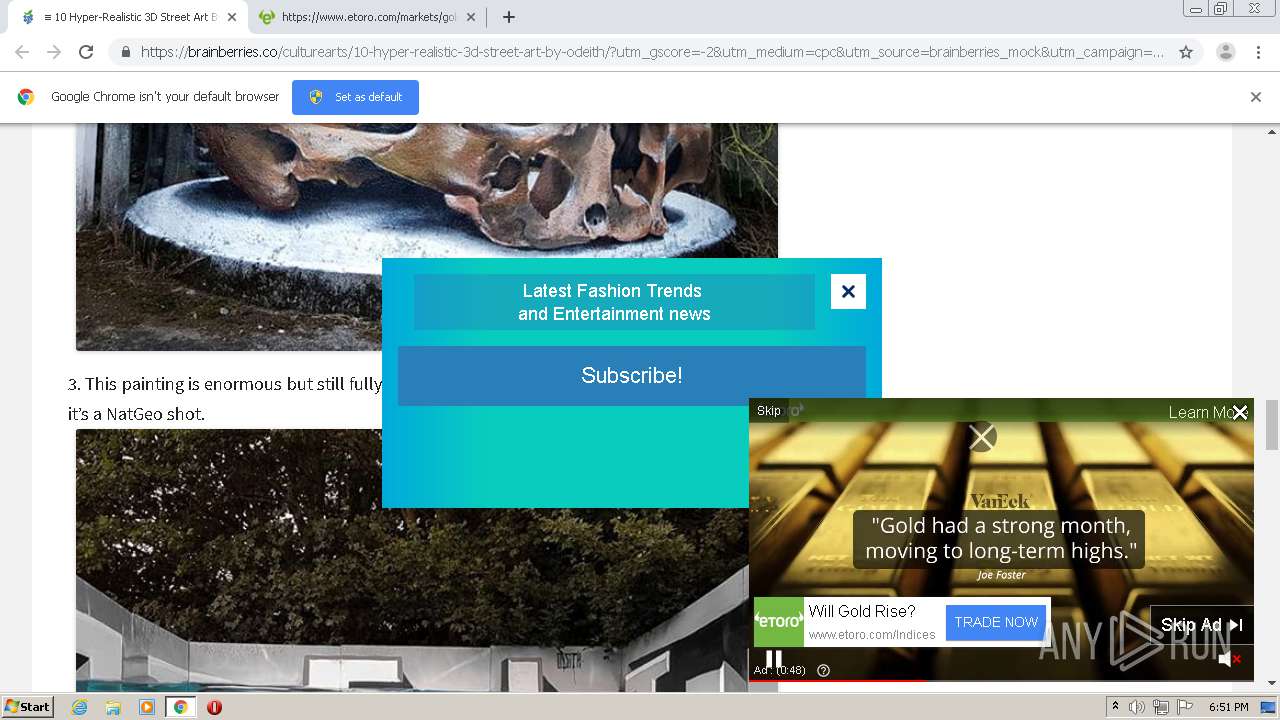Click the page vertical scrollbar thumb
Screen dimensions: 1280x720
point(1272,424)
